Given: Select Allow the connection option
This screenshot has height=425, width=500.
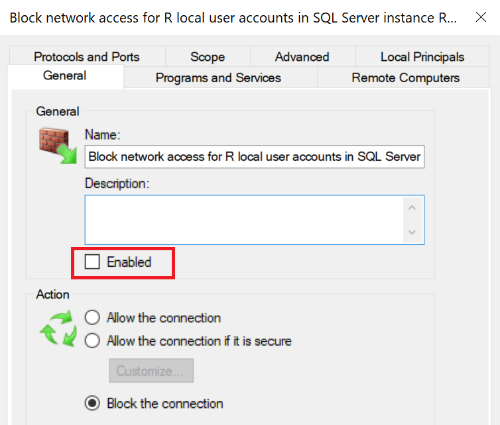Looking at the screenshot, I should [x=92, y=318].
